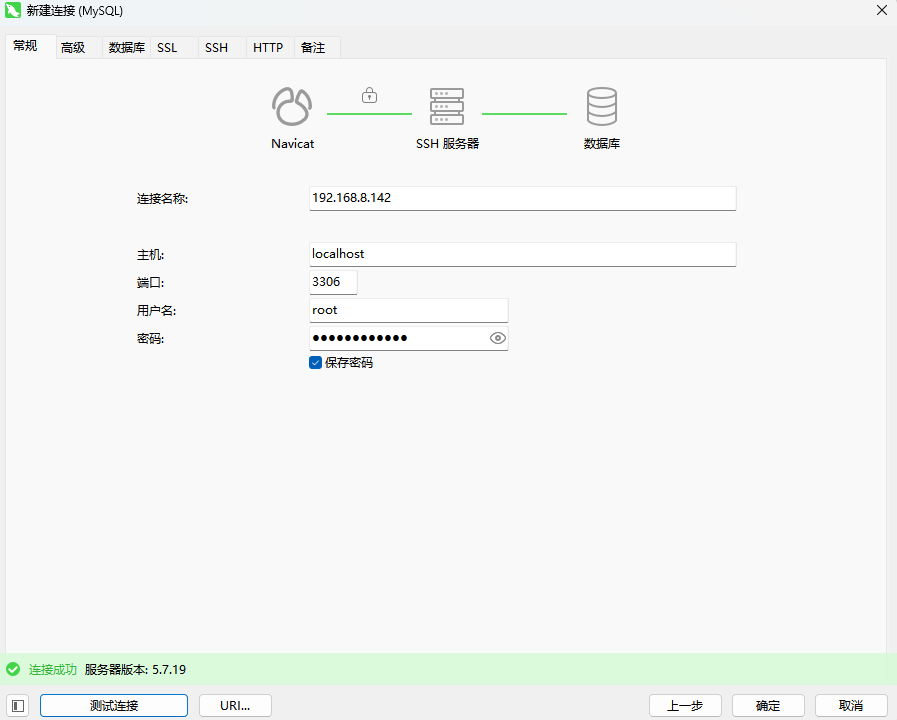This screenshot has width=897, height=720.
Task: Click the SSH 服务器 diagram label
Action: (447, 144)
